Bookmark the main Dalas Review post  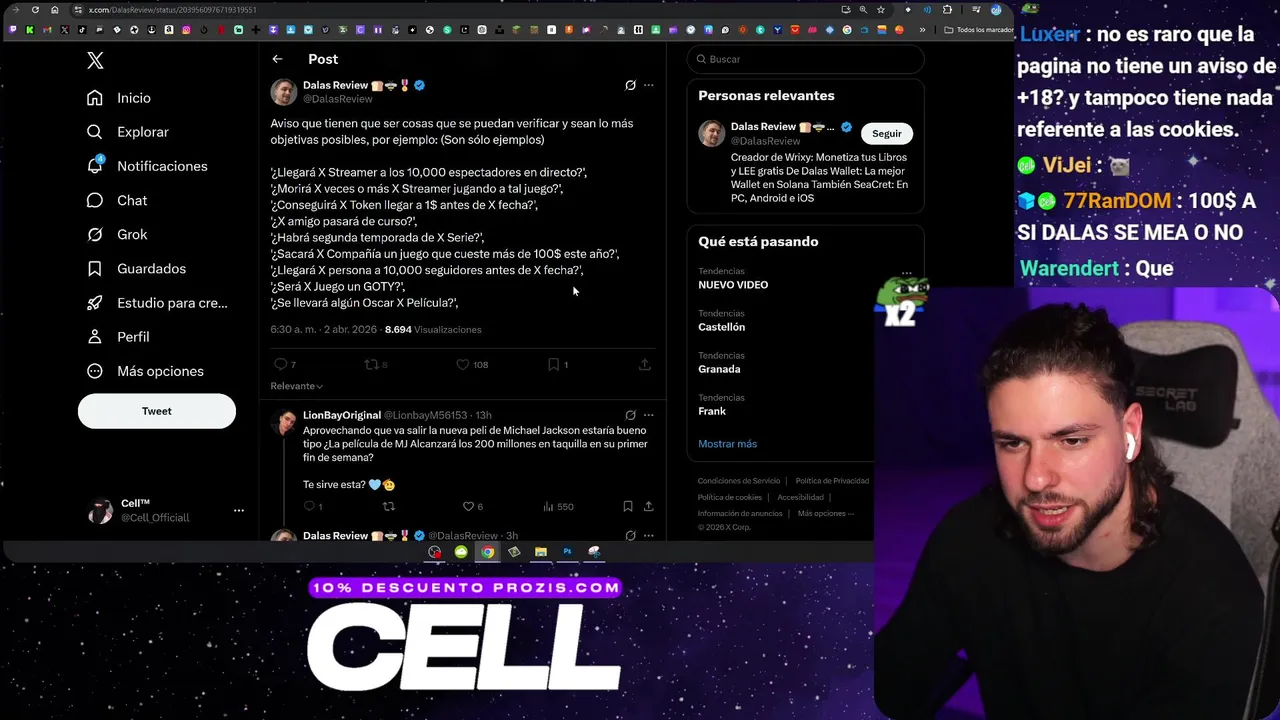tap(557, 364)
